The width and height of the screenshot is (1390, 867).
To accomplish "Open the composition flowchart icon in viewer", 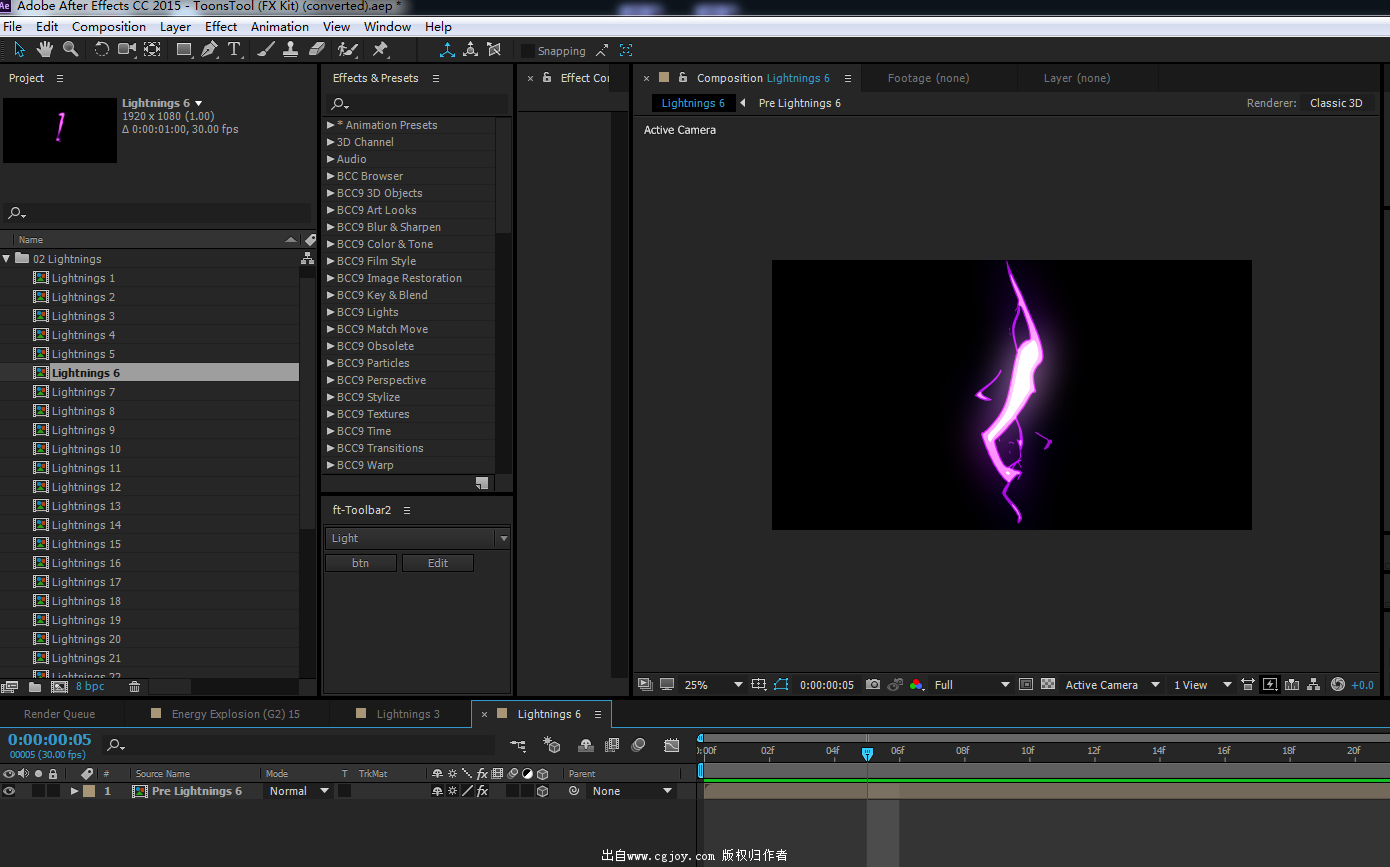I will point(1313,685).
